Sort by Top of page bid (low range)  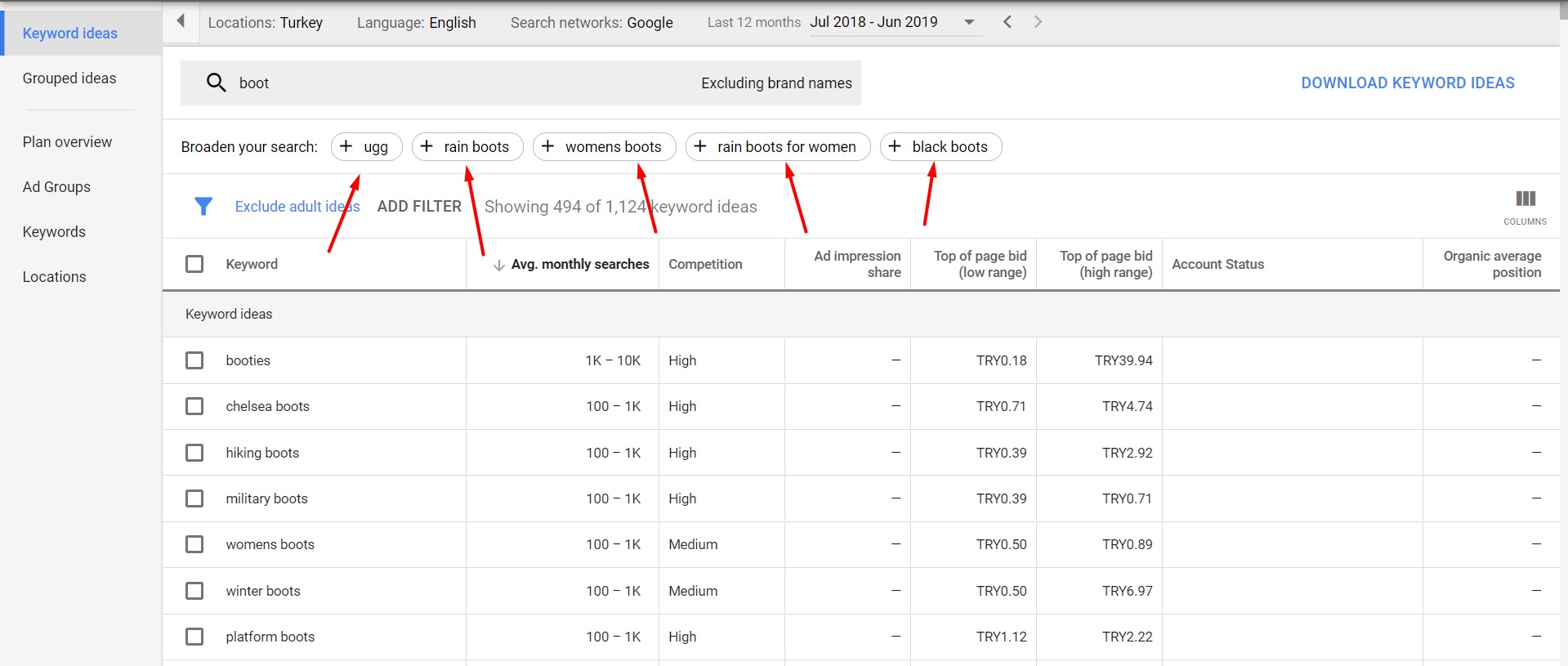click(x=981, y=264)
